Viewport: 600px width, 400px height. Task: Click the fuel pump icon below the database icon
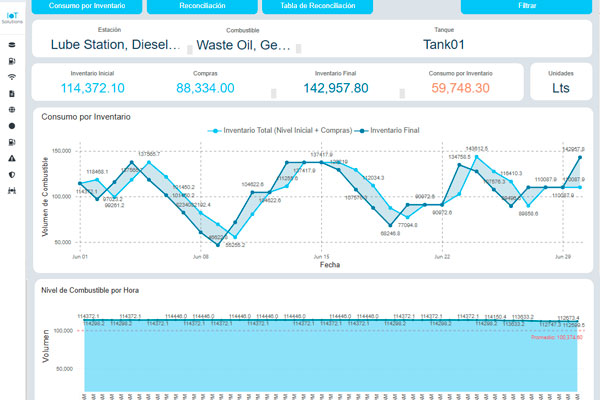(x=11, y=61)
